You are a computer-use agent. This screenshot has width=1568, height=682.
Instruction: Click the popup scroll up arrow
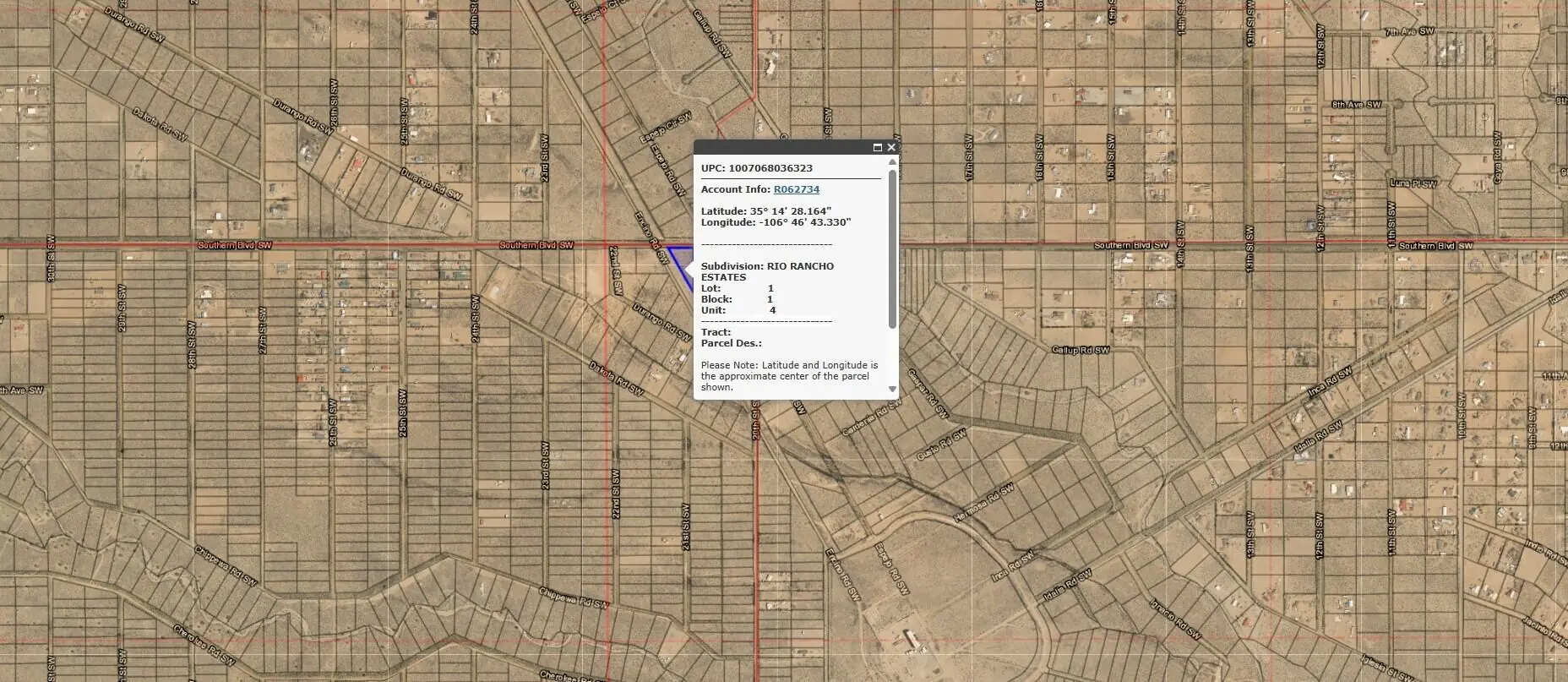click(x=892, y=162)
